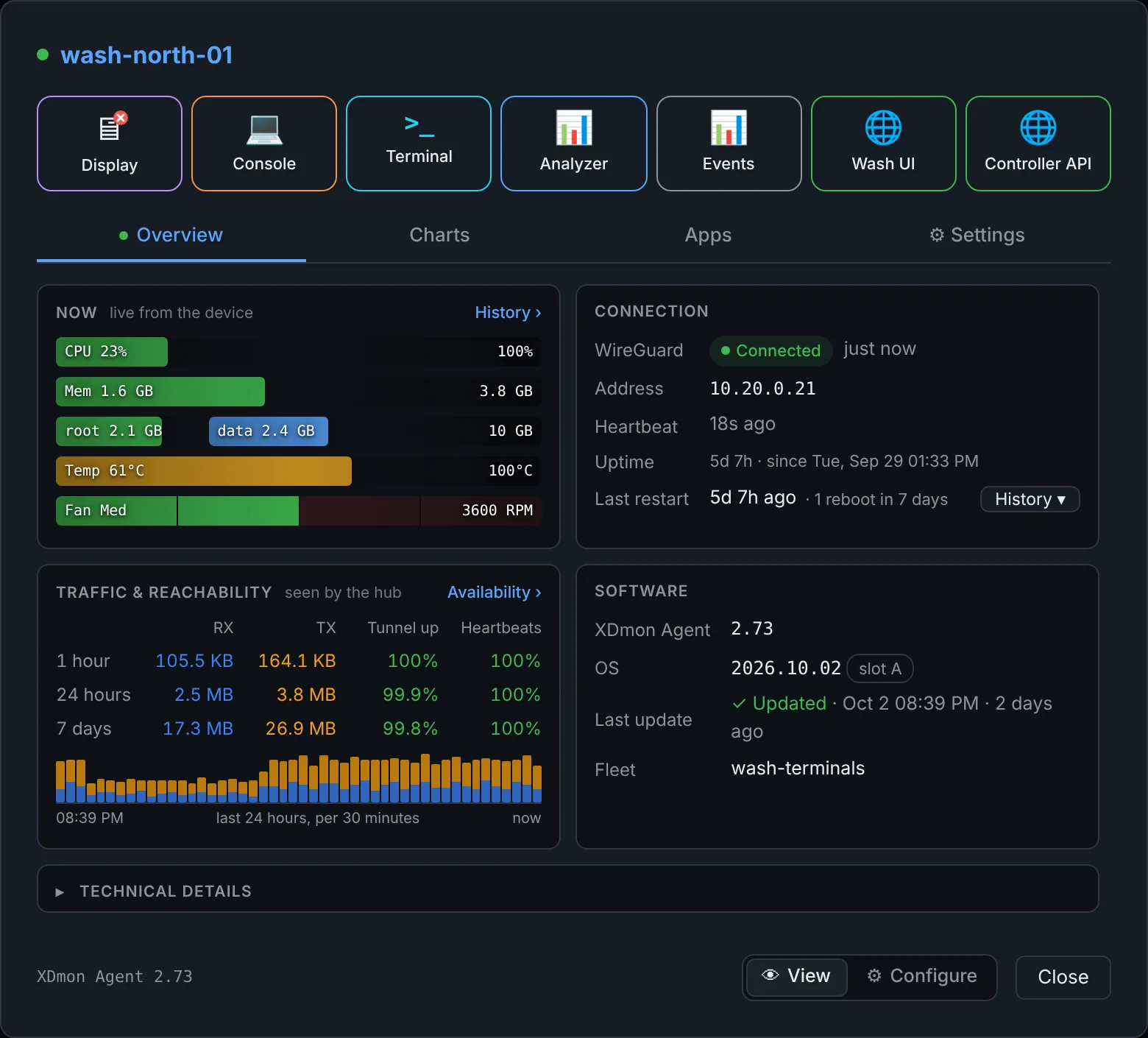
Task: Click the eye icon on View
Action: click(770, 975)
